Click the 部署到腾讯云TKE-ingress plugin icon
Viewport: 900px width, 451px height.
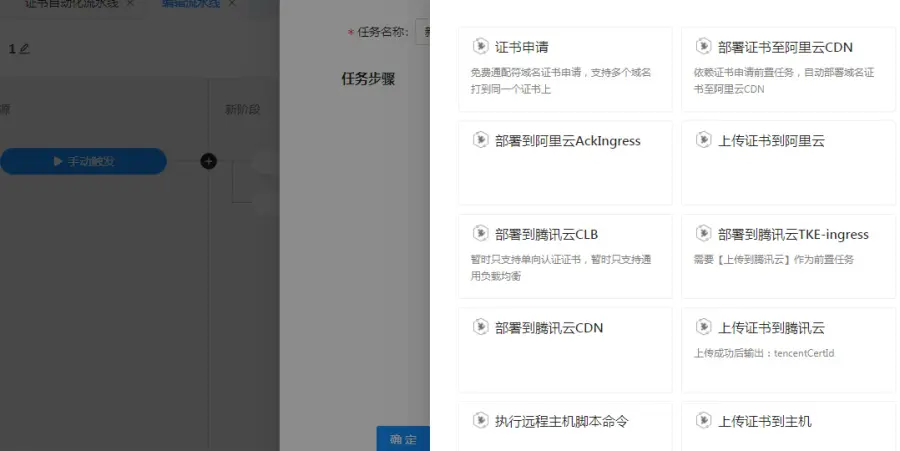[x=704, y=233]
